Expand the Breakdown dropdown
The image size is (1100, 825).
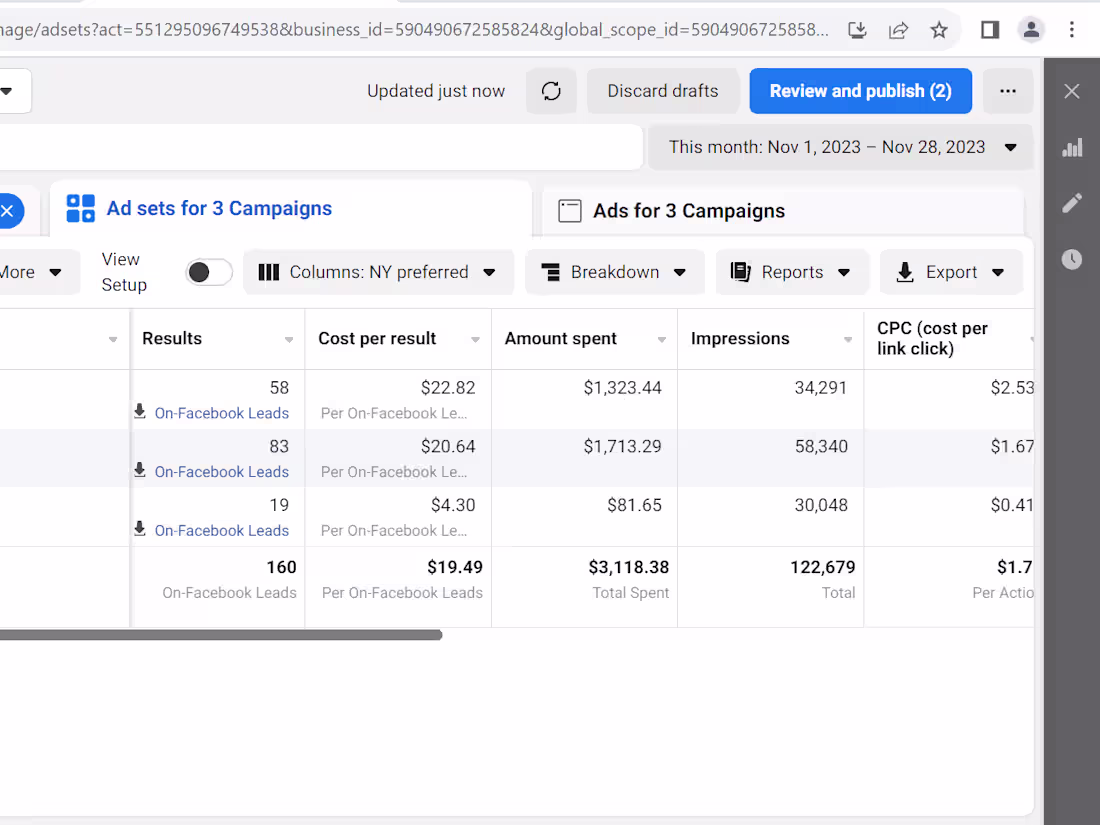[614, 271]
